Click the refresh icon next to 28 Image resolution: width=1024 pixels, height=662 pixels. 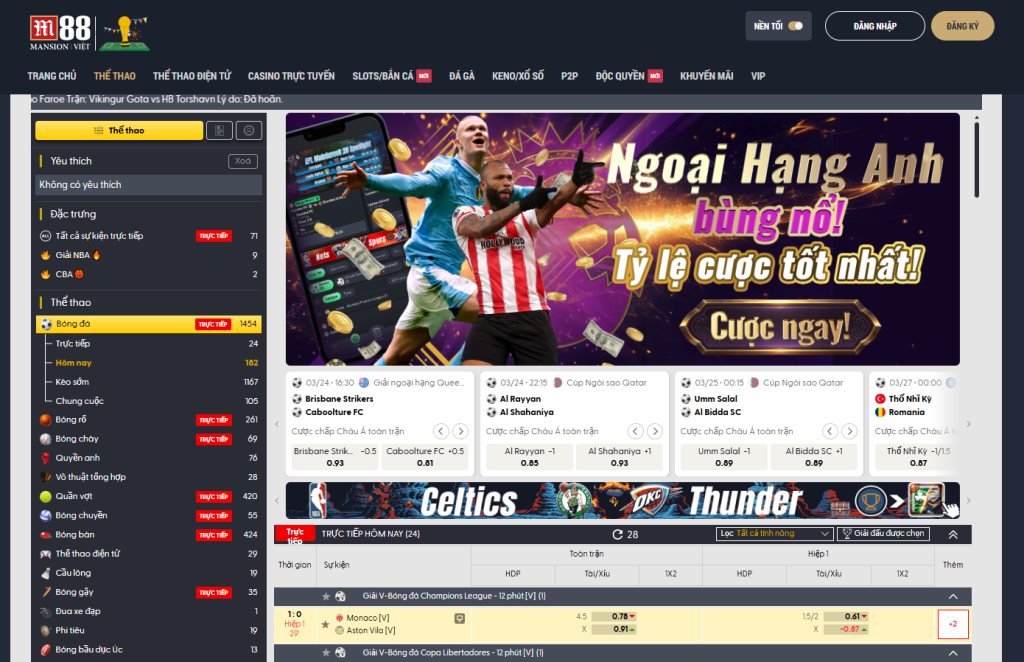[617, 534]
